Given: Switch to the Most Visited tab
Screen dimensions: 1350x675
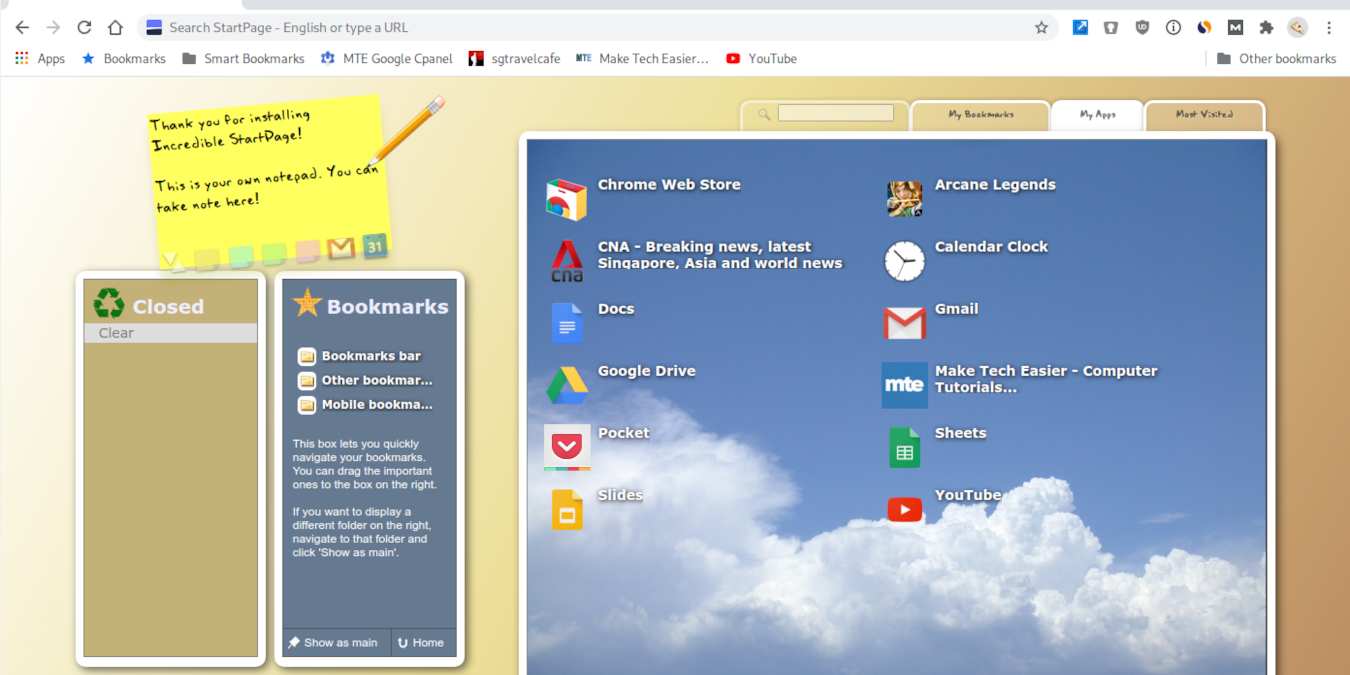Looking at the screenshot, I should (x=1204, y=114).
